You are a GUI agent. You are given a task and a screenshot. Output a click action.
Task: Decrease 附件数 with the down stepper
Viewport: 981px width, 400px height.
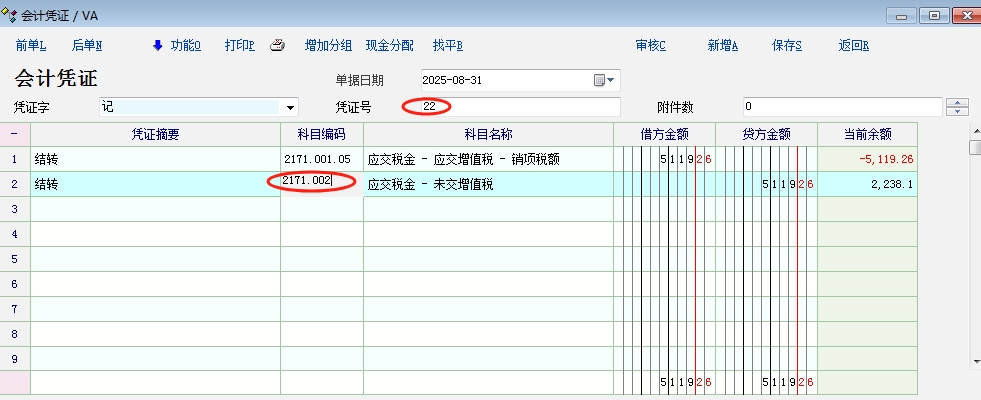(957, 111)
